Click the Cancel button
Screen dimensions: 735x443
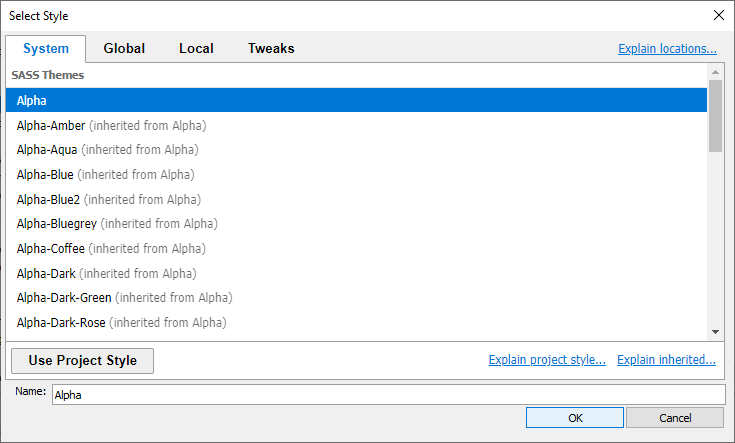coord(675,418)
